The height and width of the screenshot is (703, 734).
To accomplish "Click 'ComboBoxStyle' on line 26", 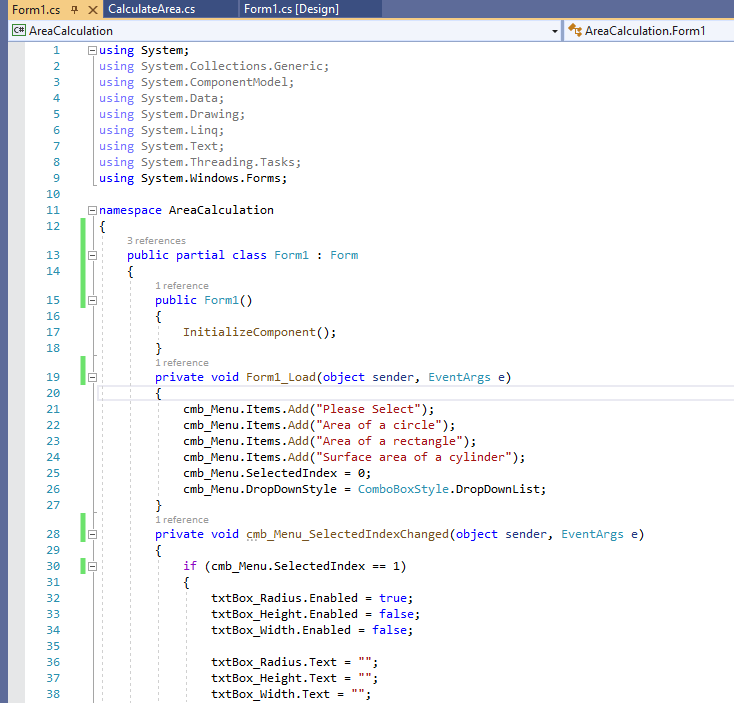I will click(404, 489).
